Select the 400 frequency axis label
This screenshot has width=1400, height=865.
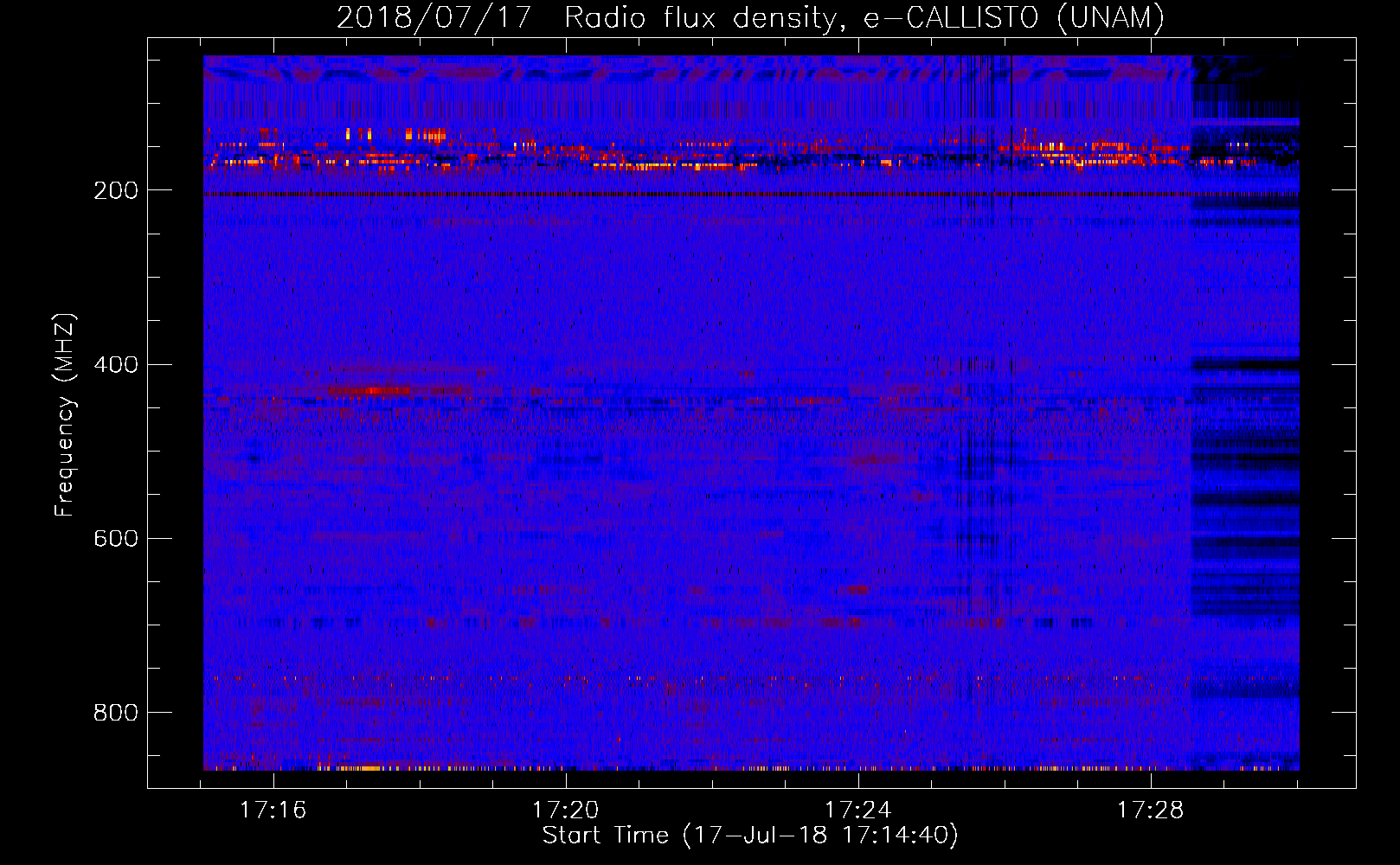point(115,364)
